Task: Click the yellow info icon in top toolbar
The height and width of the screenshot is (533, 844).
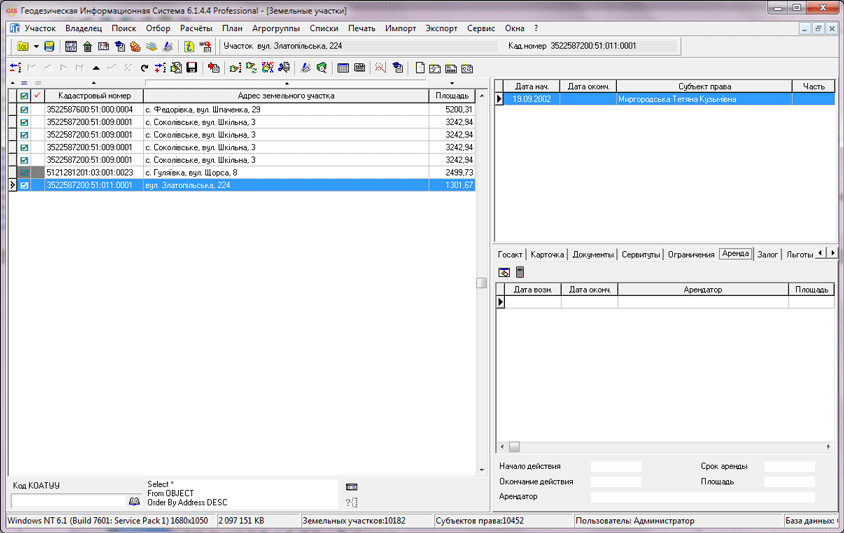Action: click(188, 47)
